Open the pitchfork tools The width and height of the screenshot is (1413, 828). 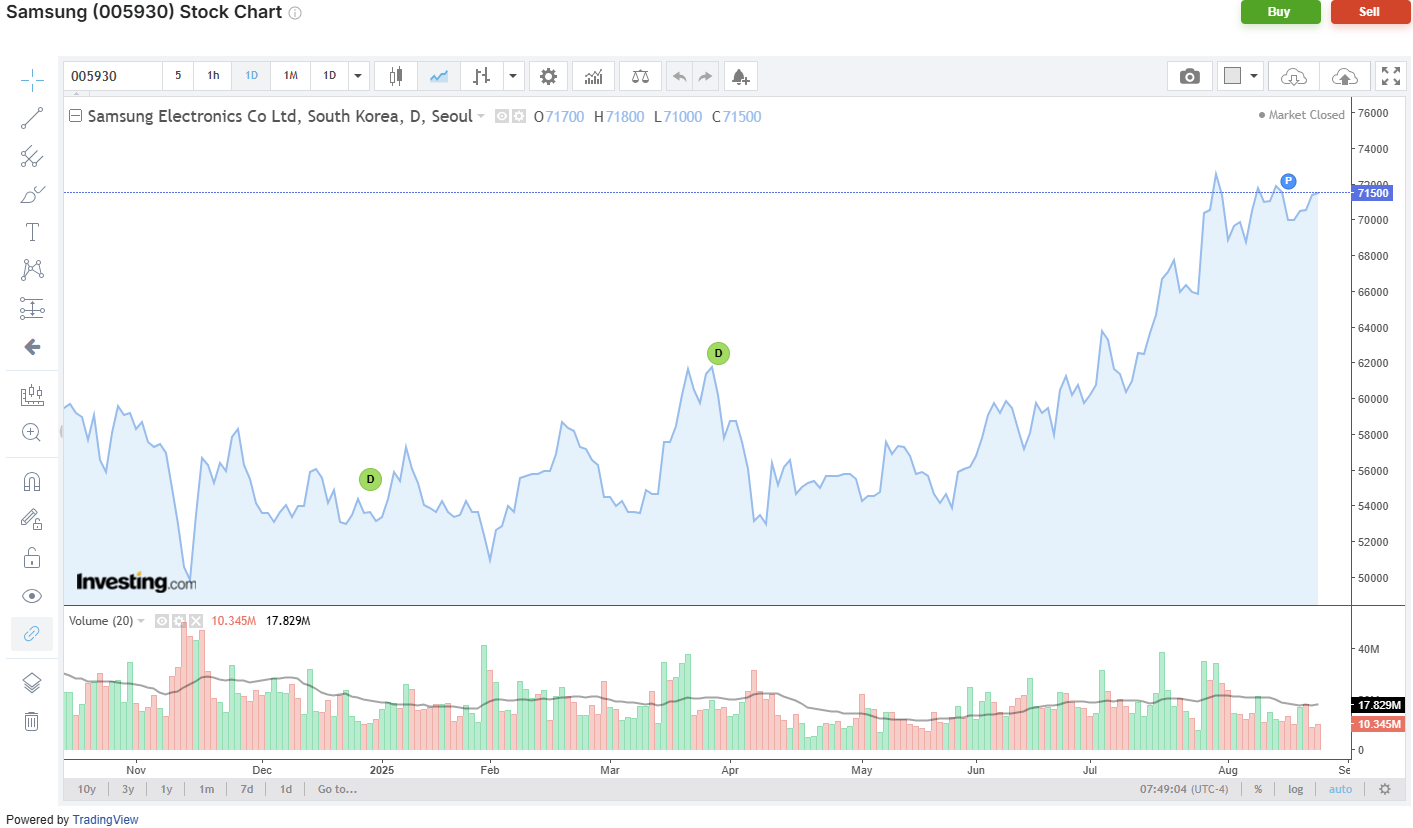(x=32, y=156)
